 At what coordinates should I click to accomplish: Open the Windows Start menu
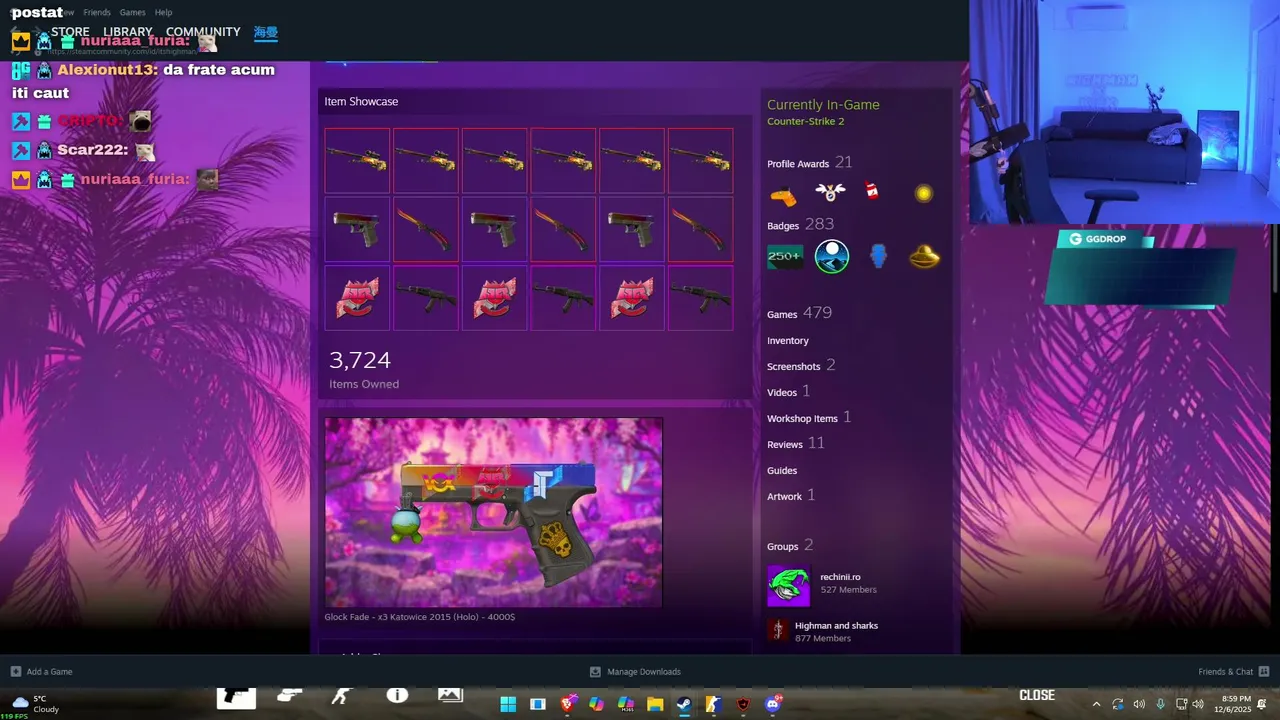tap(508, 704)
